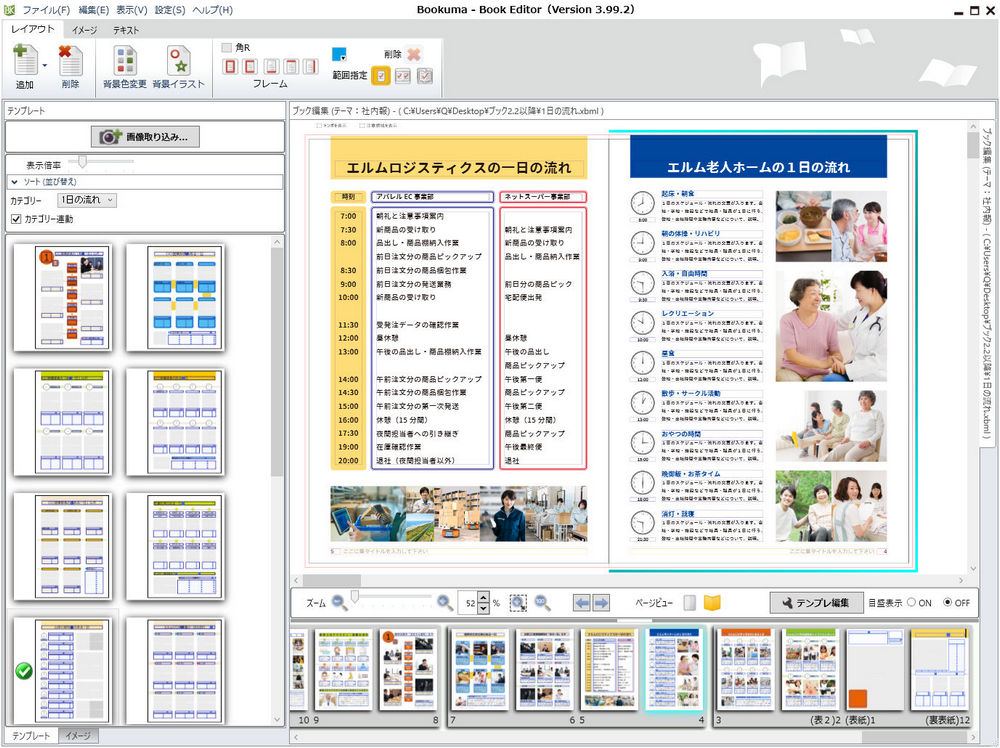Click the 表示倍率 display scale slider
This screenshot has height=748, width=1000.
pos(101,163)
